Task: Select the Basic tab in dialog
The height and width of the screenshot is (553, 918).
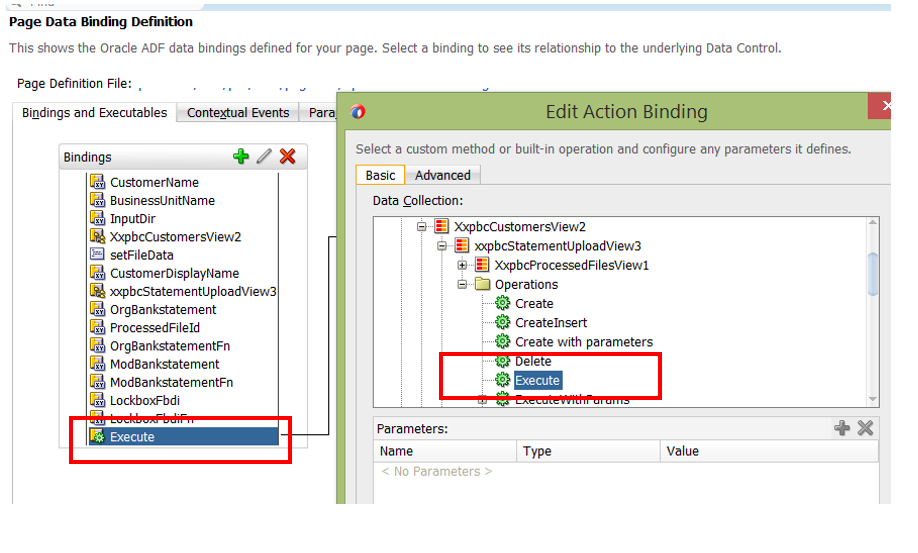Action: coord(380,175)
